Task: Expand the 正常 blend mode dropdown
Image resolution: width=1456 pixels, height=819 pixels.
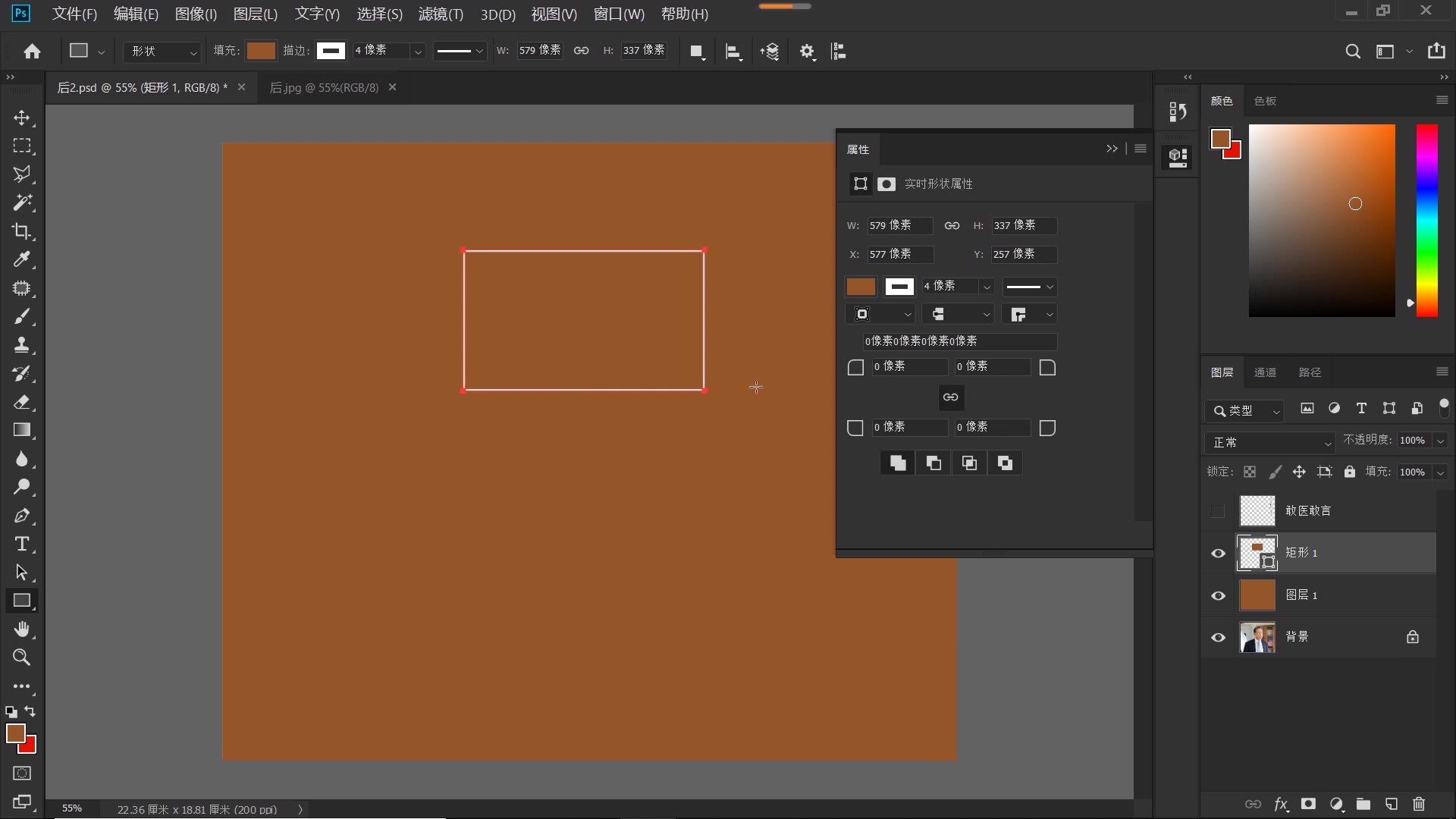Action: click(1269, 442)
